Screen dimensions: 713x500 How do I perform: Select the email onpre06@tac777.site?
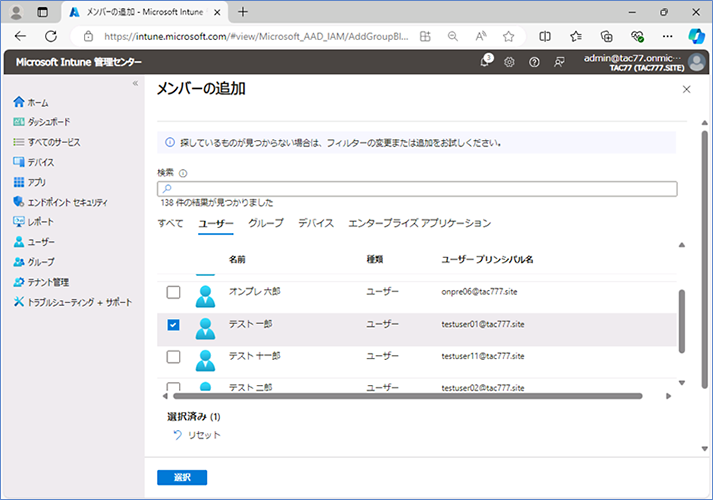479,292
